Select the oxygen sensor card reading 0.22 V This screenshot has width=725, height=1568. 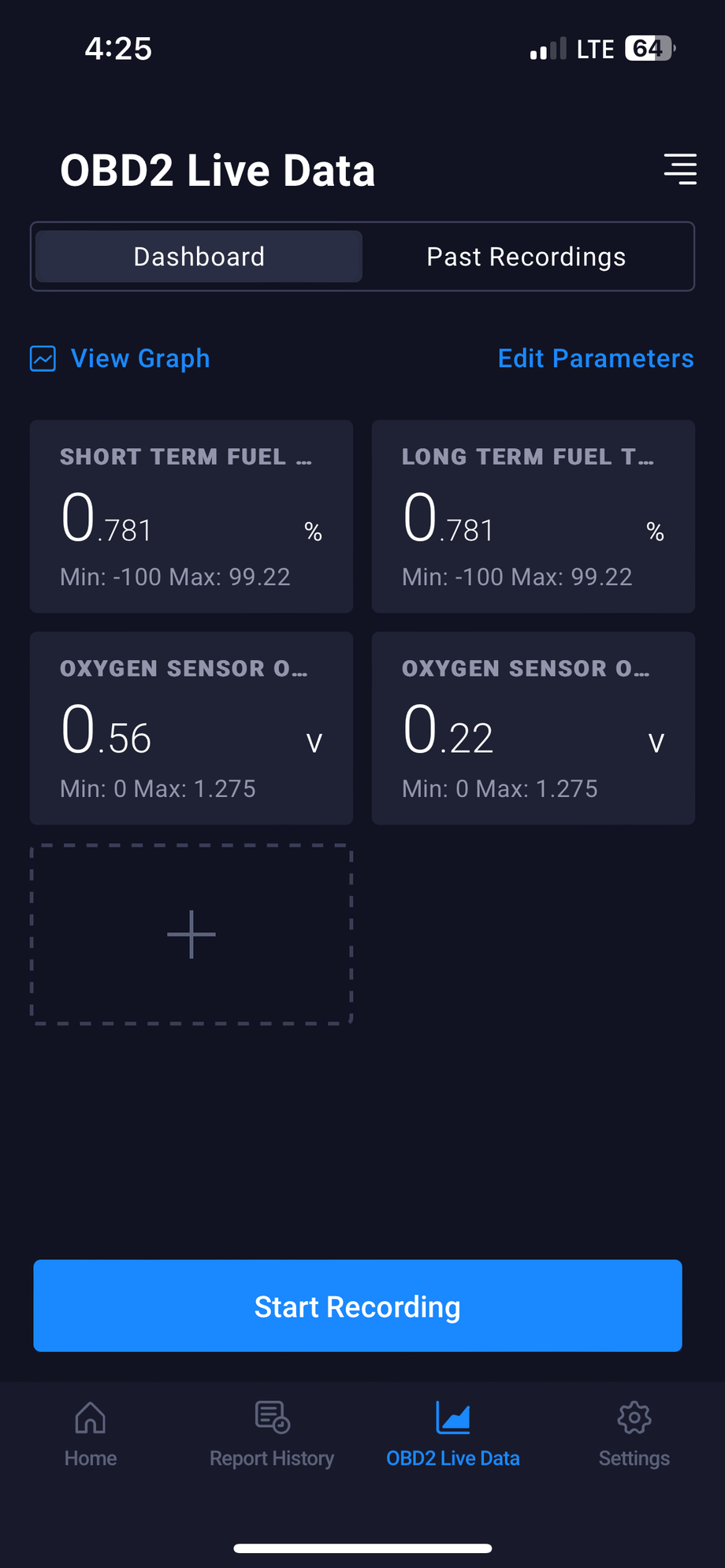534,728
